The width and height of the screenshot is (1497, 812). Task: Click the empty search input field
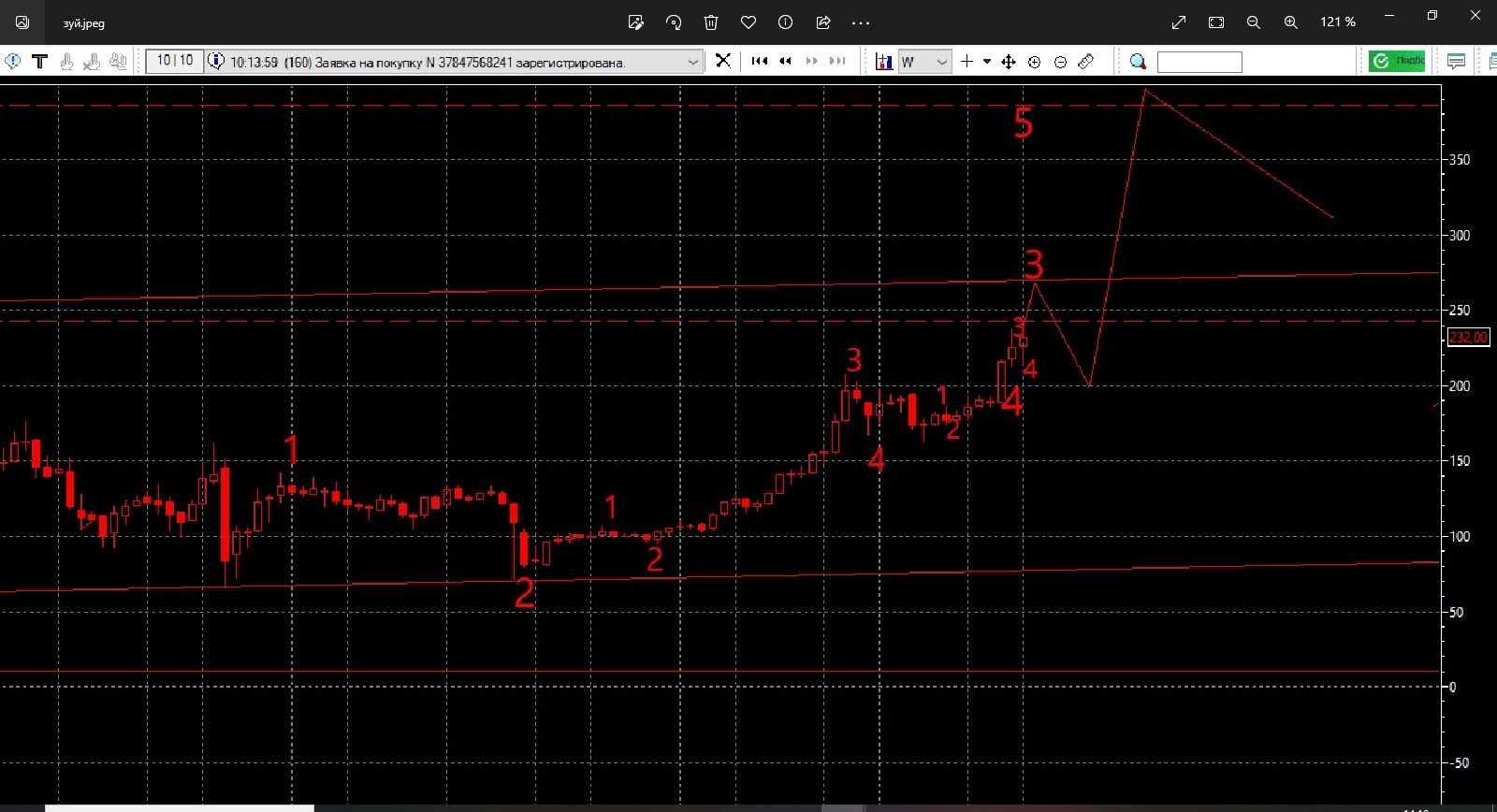pos(1199,62)
